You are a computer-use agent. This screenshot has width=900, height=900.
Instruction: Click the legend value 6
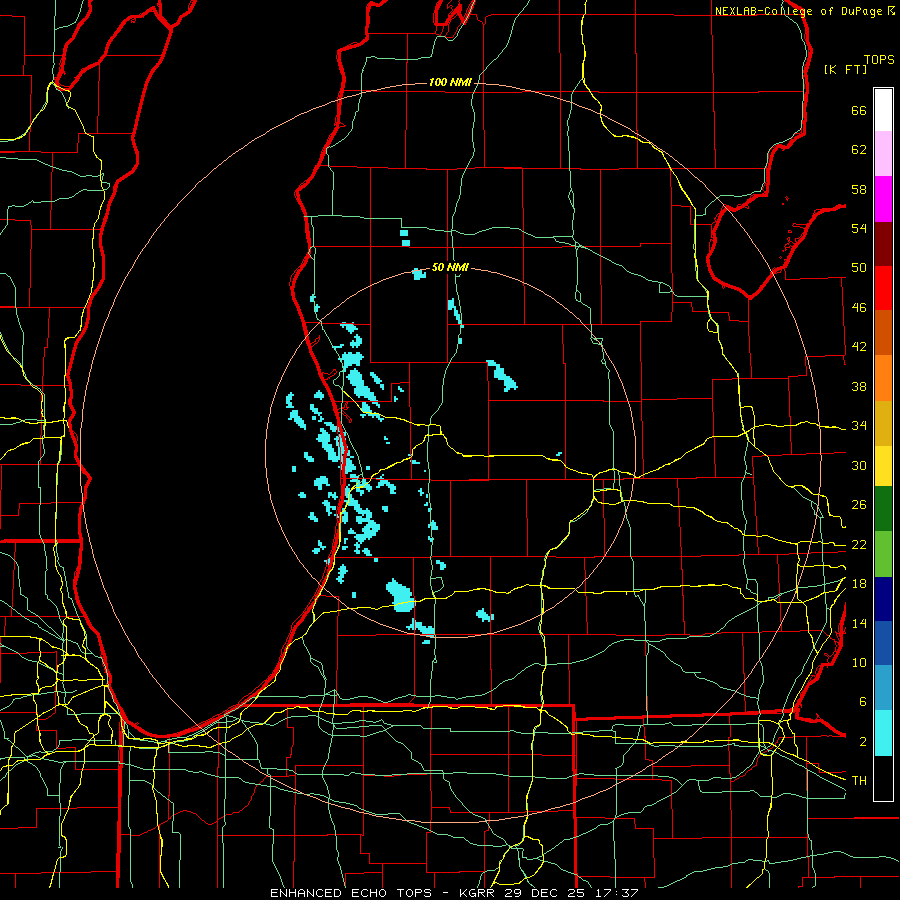point(862,702)
